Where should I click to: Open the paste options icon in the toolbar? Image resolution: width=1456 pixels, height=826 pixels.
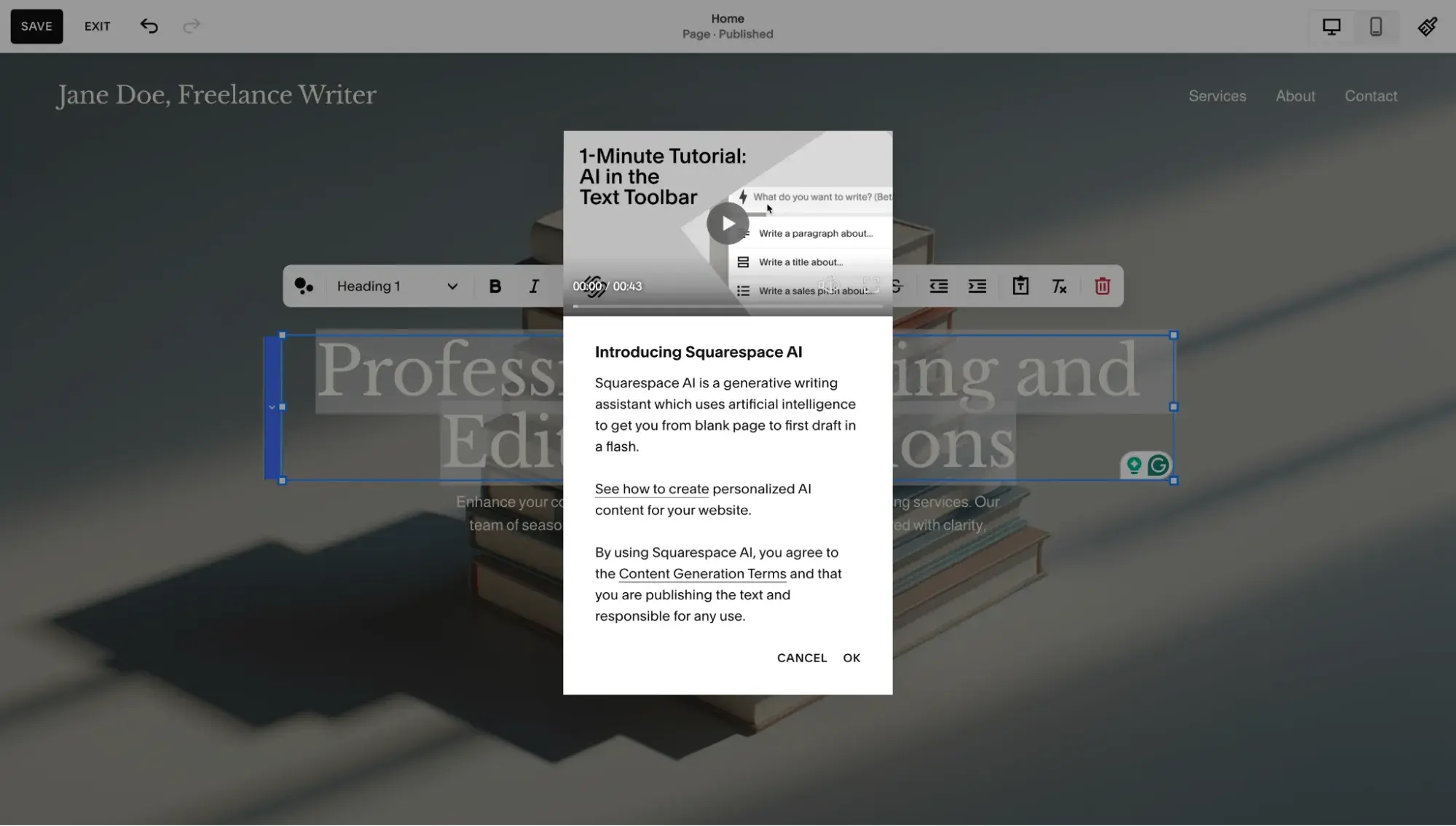click(1020, 286)
